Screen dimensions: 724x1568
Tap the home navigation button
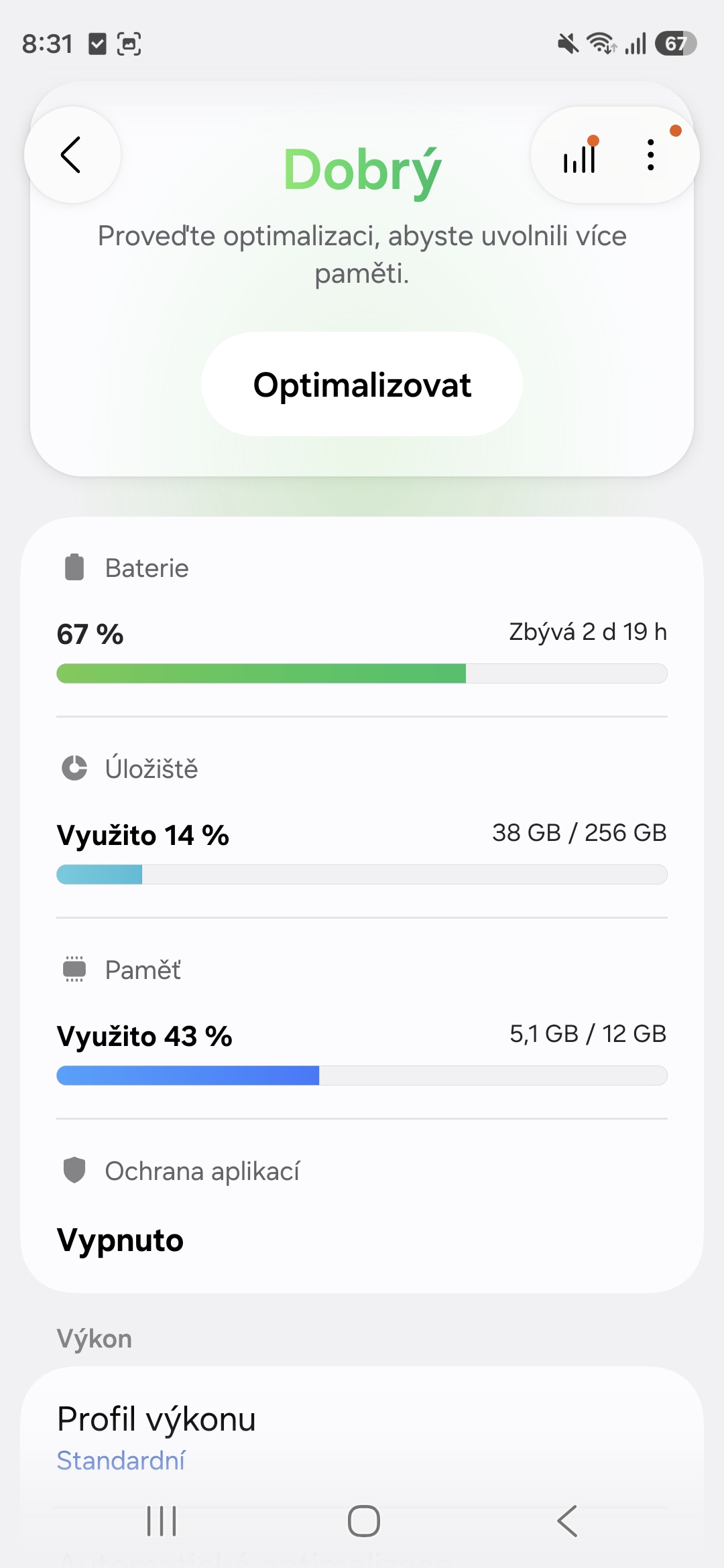click(364, 1521)
